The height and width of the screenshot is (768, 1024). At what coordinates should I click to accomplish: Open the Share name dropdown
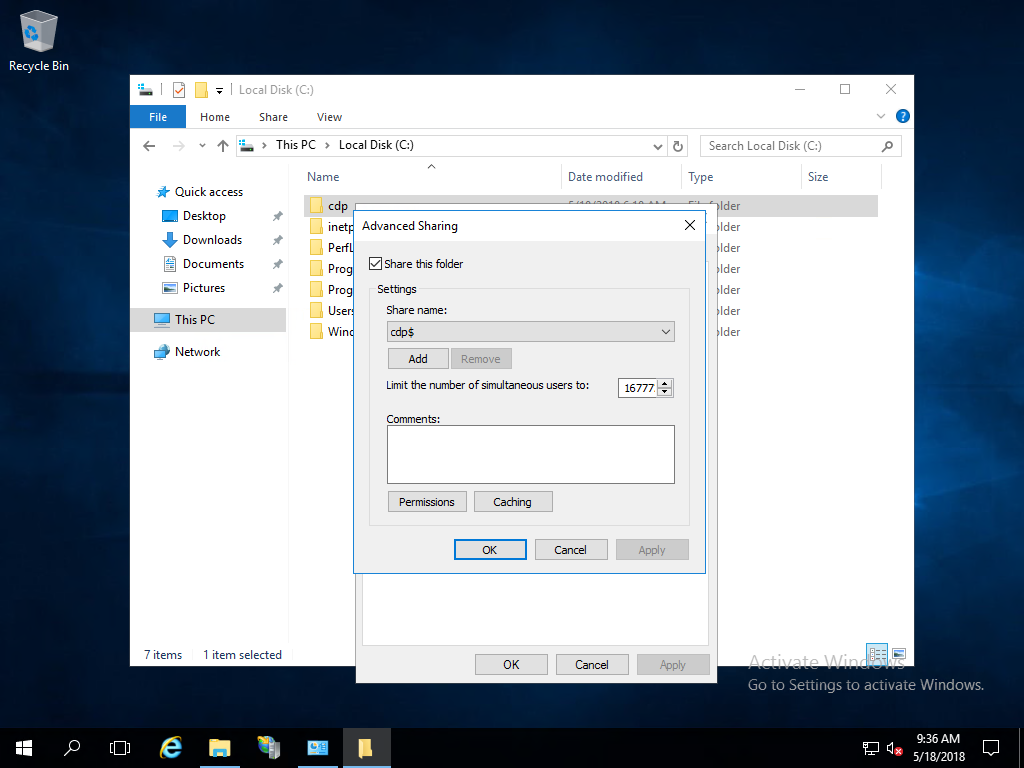[x=666, y=332]
